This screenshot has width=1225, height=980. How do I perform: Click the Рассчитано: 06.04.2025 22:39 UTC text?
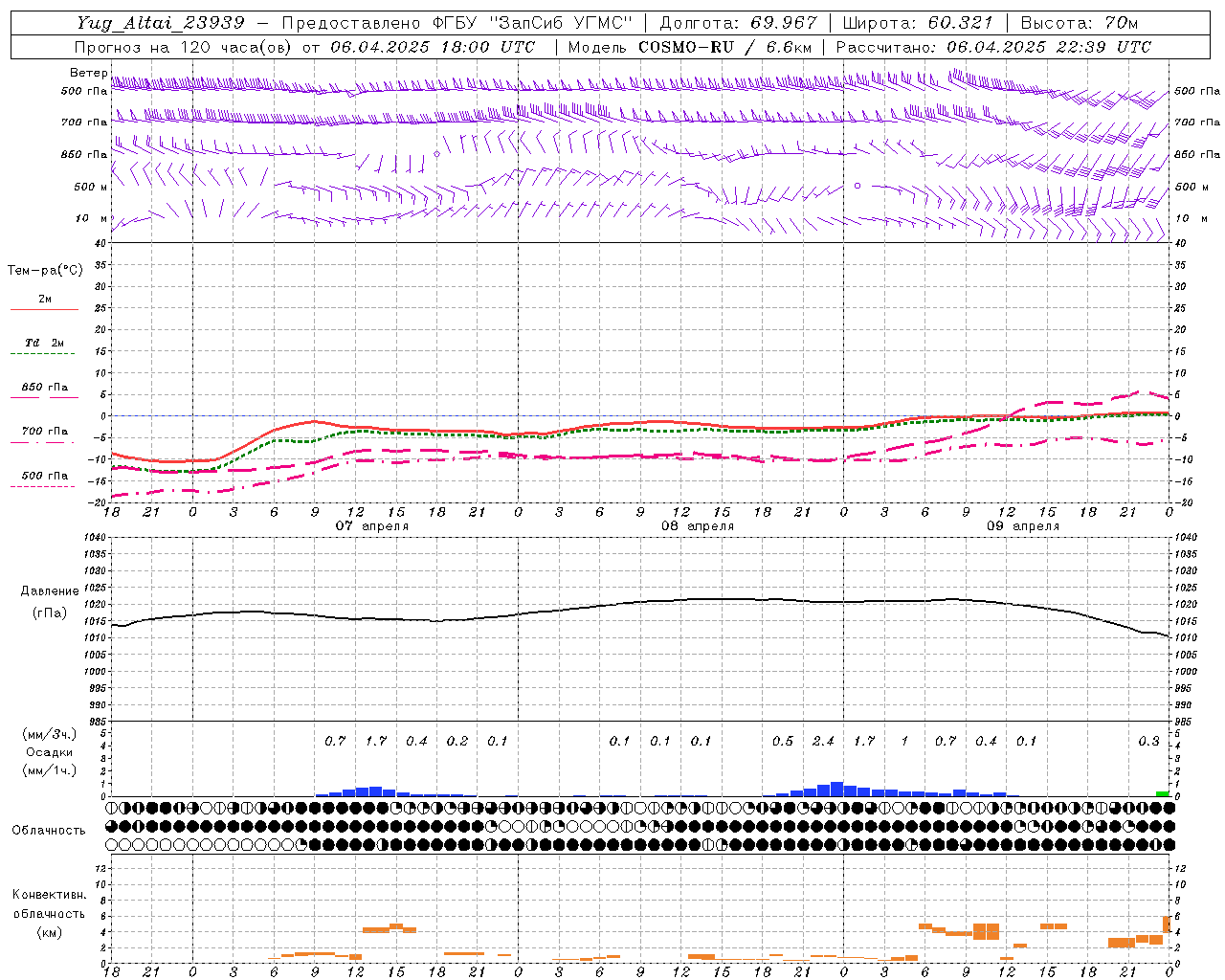click(x=993, y=47)
